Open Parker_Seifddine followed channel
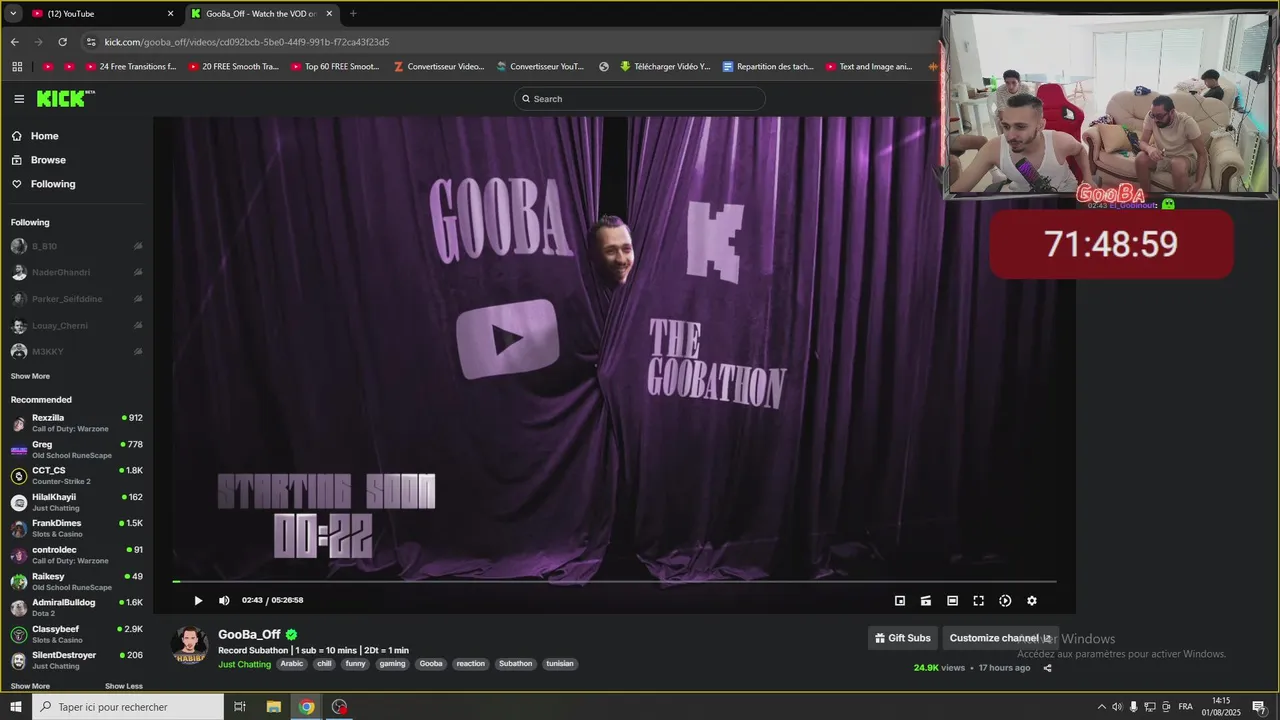The width and height of the screenshot is (1280, 720). click(76, 299)
